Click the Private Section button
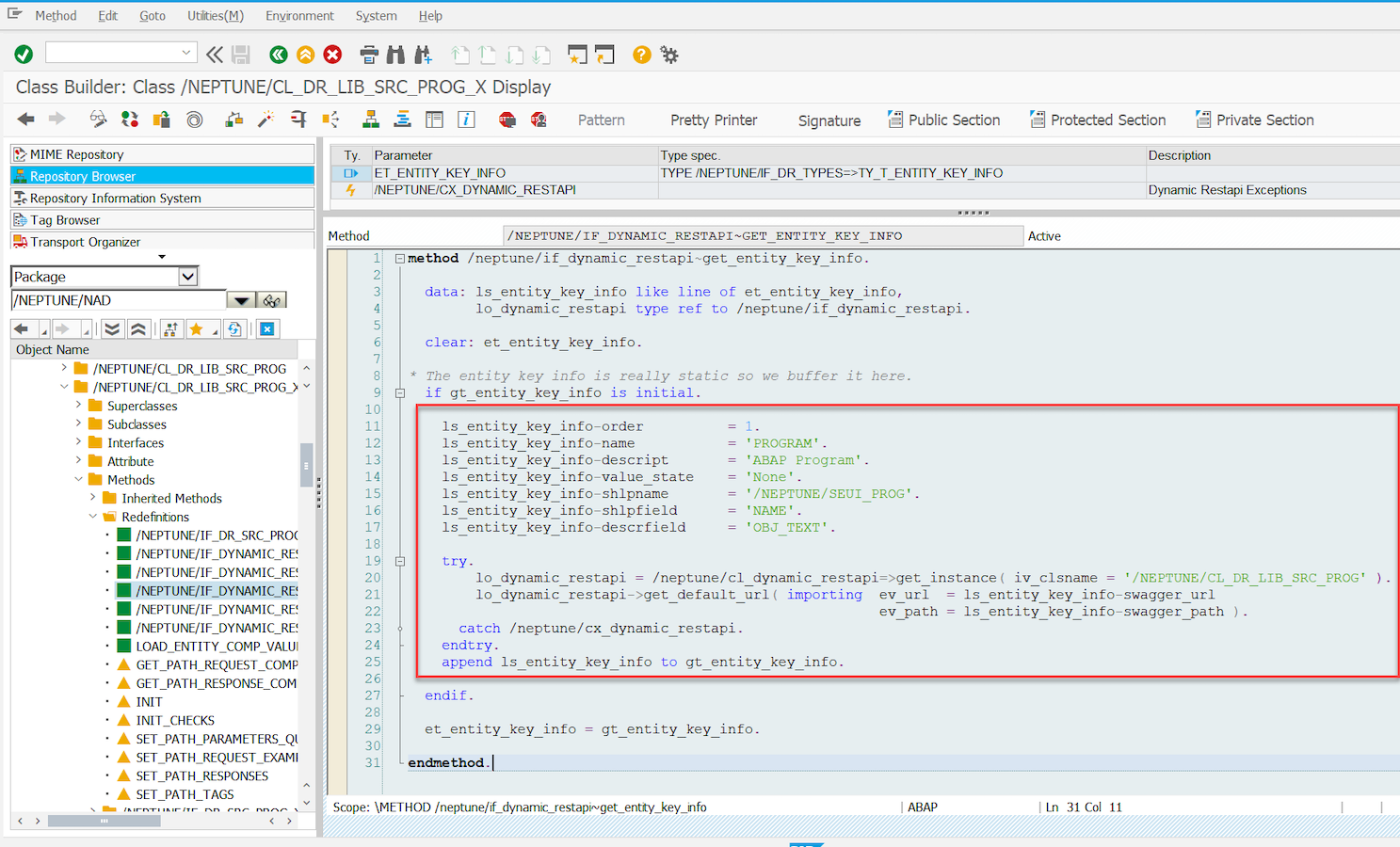Viewport: 1400px width, 847px height. 1254,120
